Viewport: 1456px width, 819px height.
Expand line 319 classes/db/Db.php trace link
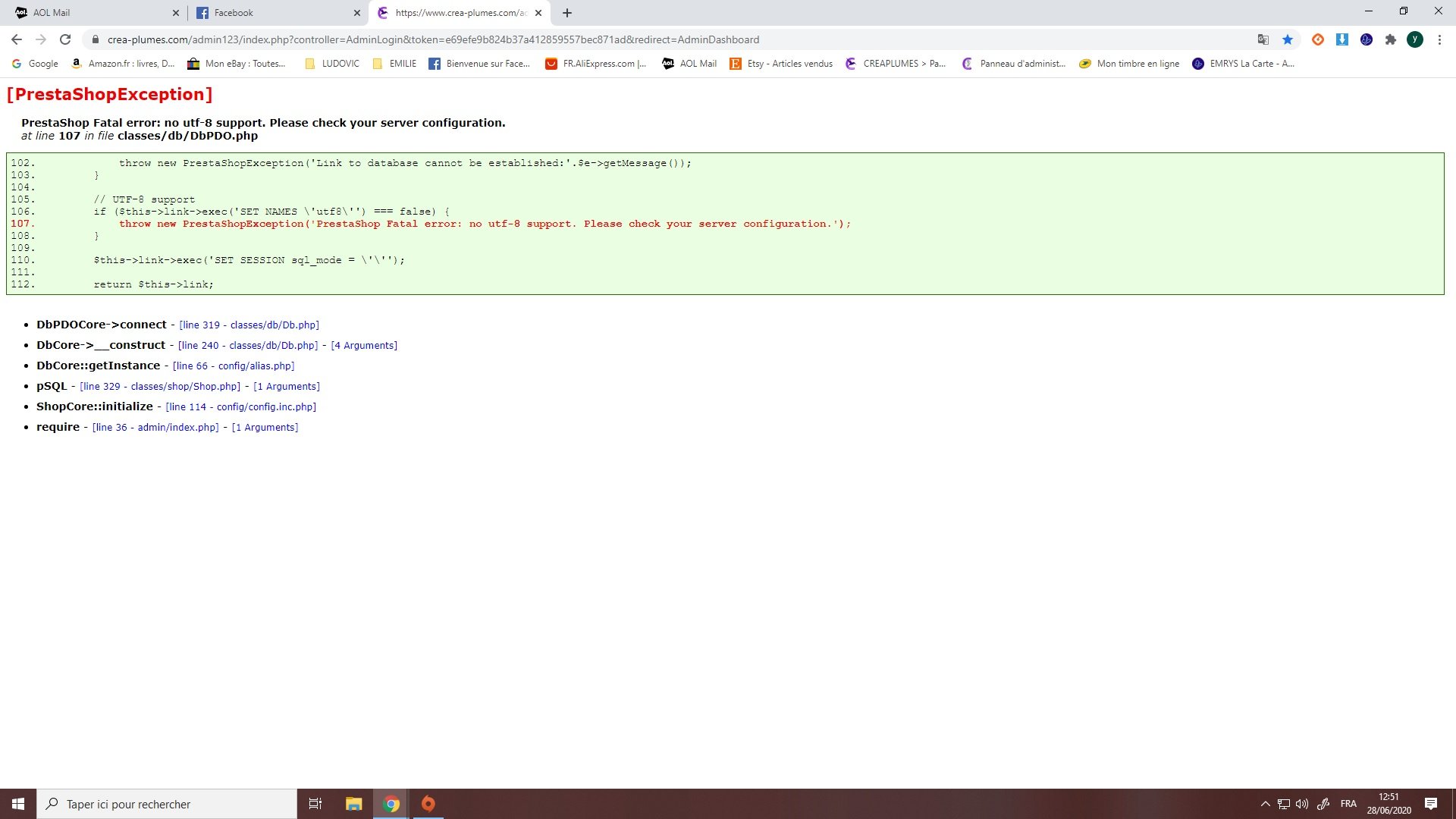(x=249, y=325)
